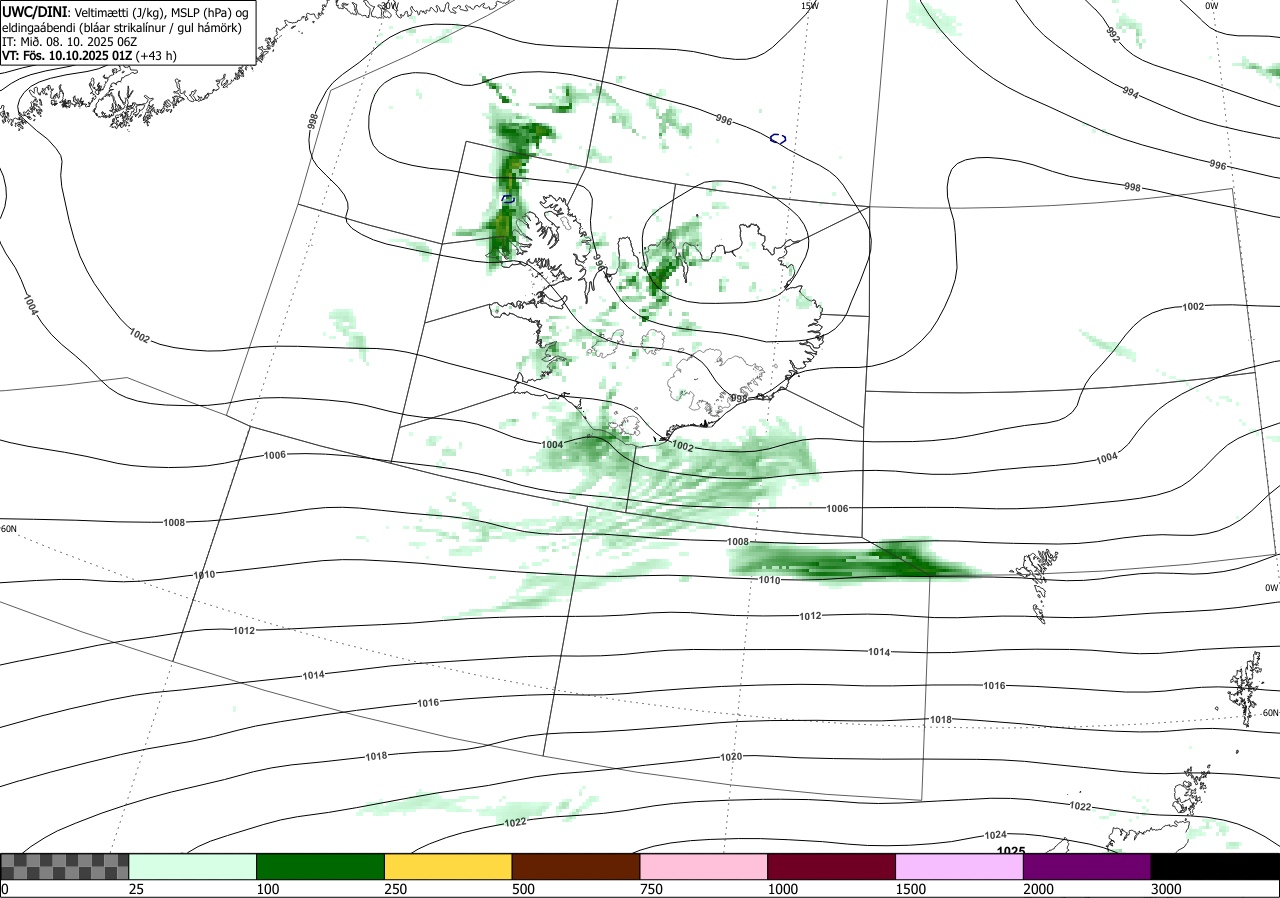Screen dimensions: 1280x898
Task: Click the legend tick label '100'
Action: [268, 889]
